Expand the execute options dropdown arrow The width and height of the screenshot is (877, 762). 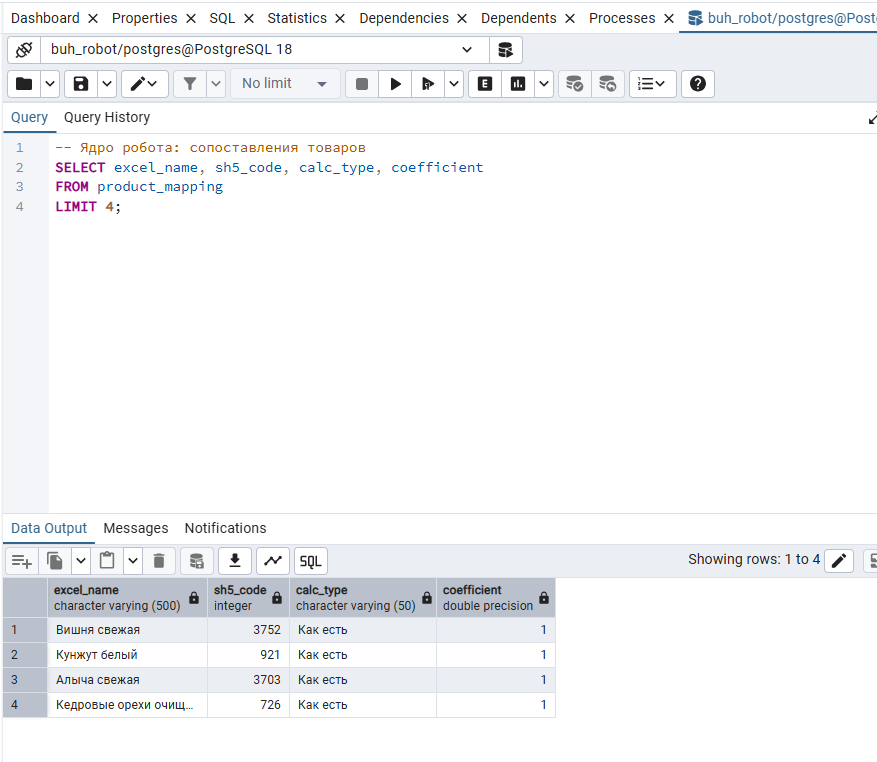(454, 84)
